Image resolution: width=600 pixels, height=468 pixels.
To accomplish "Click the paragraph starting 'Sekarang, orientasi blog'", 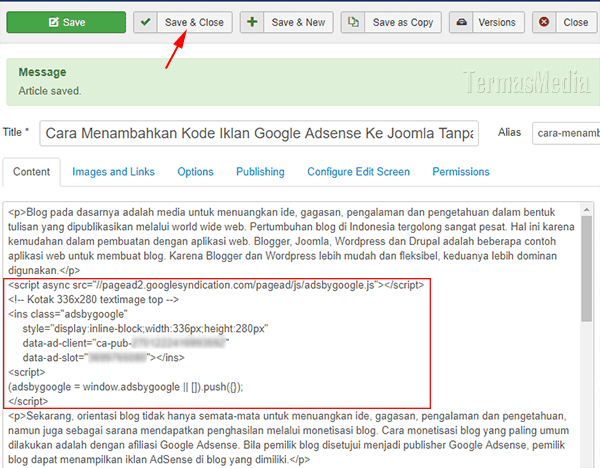I will pyautogui.click(x=289, y=438).
